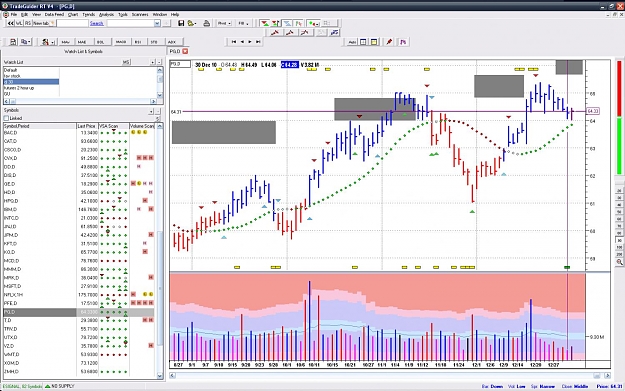Open the Data Feed menu
Viewport: 625px width, 391px height.
[54, 14]
